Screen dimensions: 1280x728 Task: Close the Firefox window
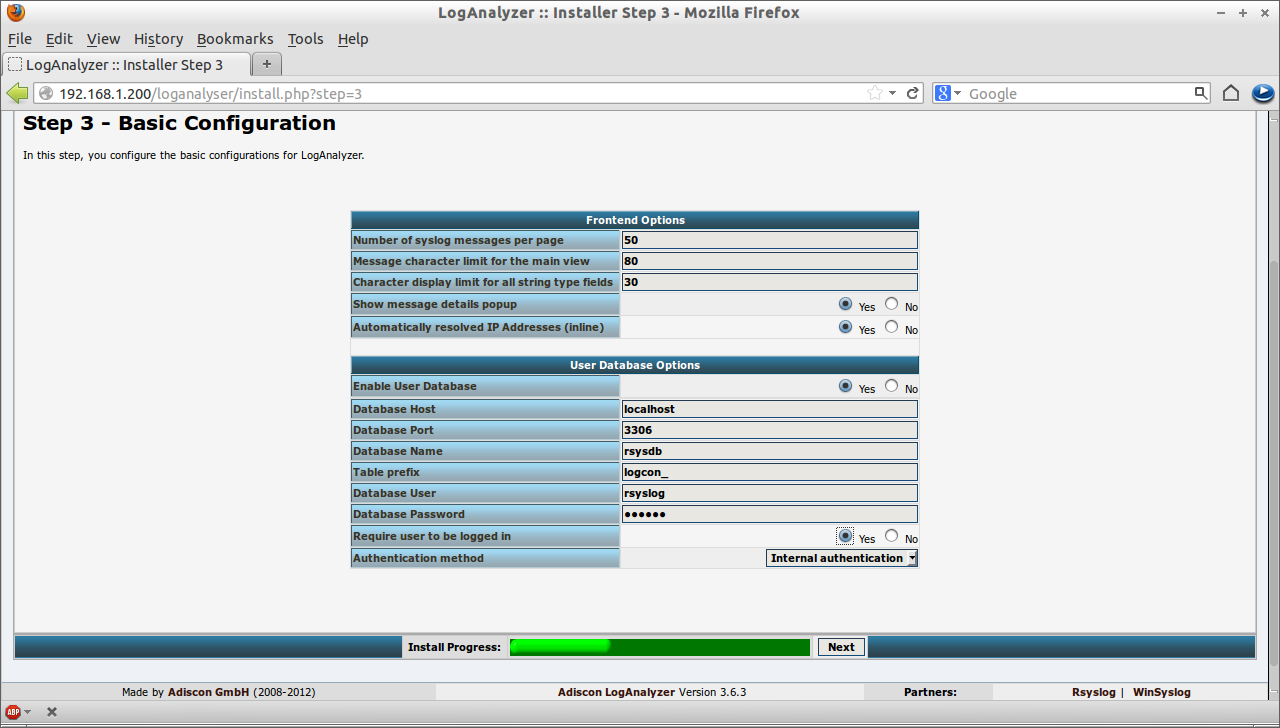click(x=1265, y=13)
